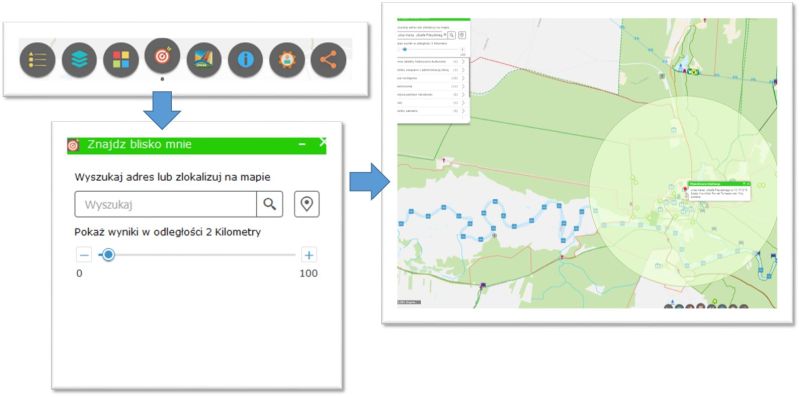
Task: Expand the last result category chevron
Action: [463, 111]
